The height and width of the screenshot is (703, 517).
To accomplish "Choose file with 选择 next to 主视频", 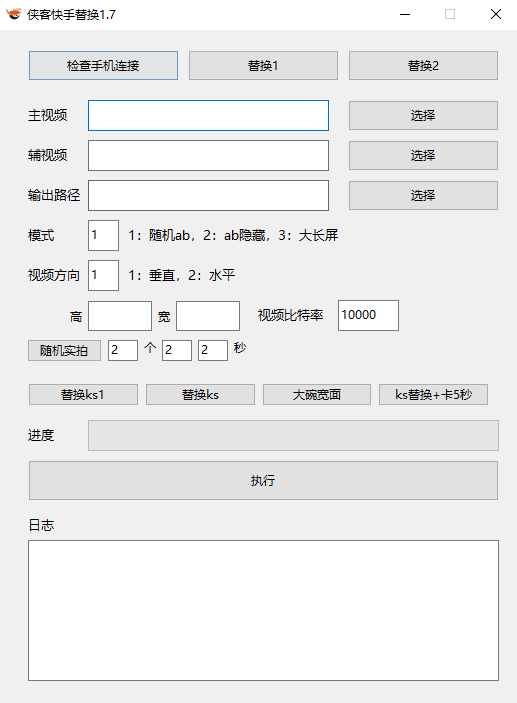I will (x=423, y=116).
